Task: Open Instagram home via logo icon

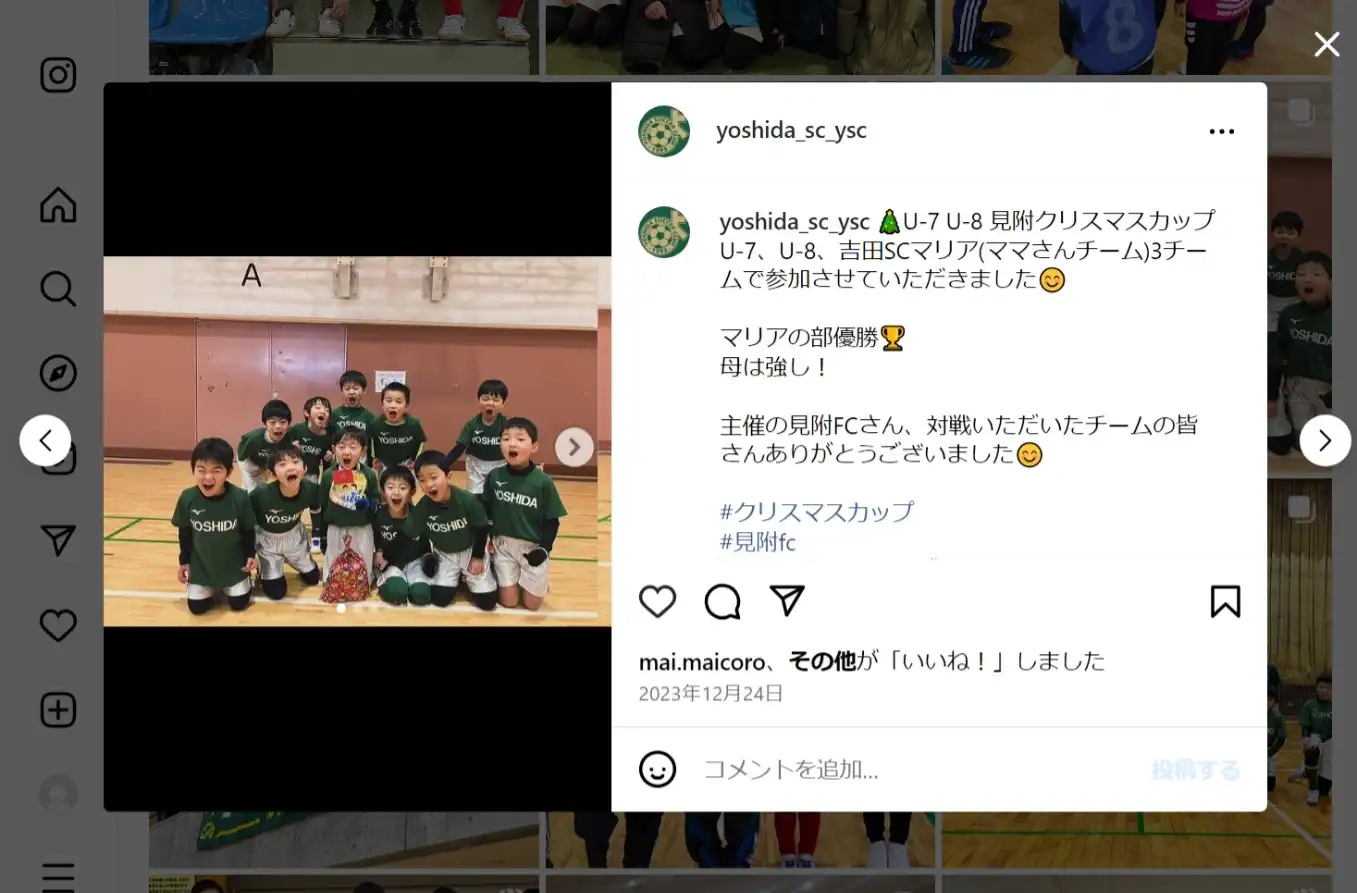Action: click(58, 76)
